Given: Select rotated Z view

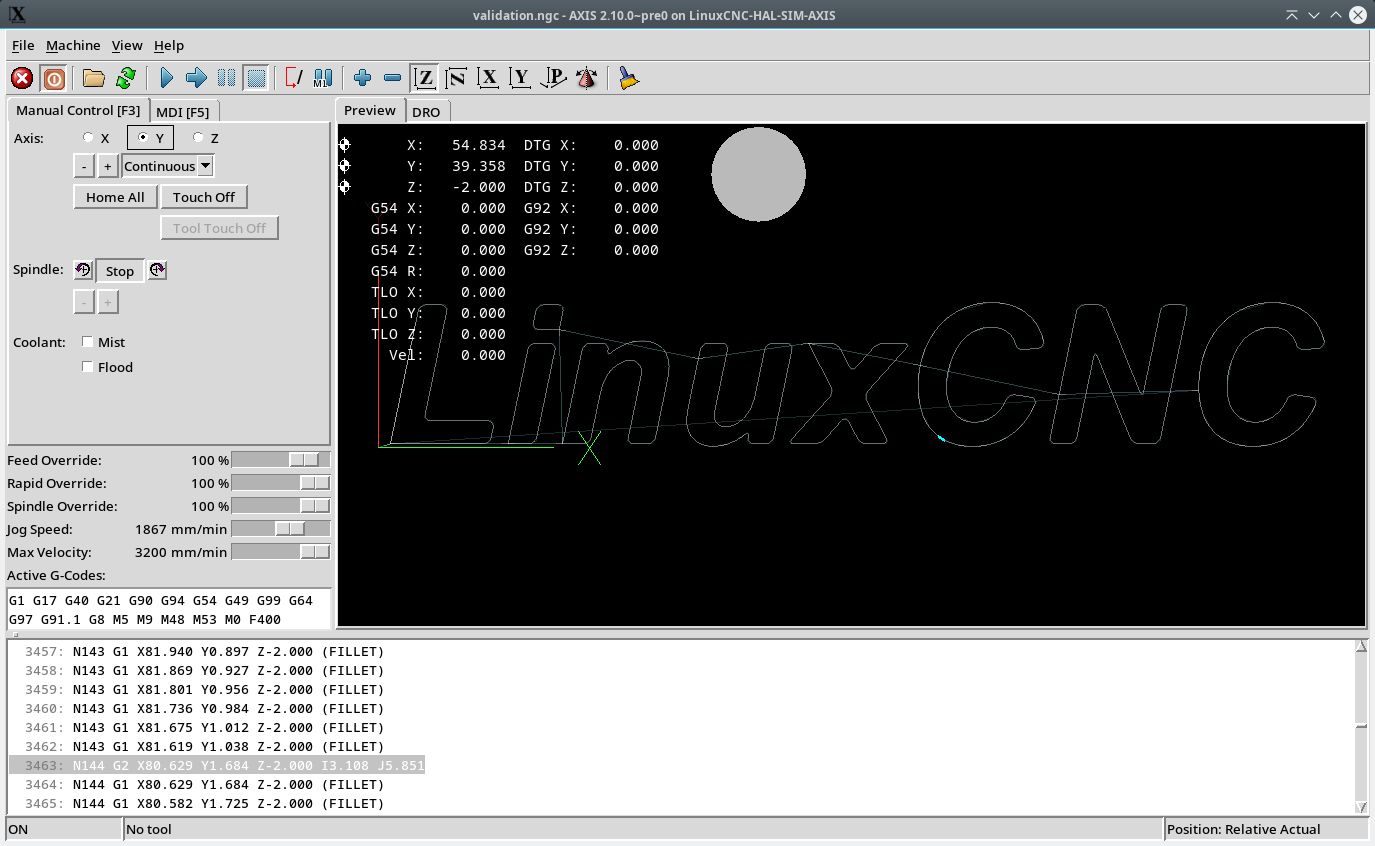Looking at the screenshot, I should (x=456, y=78).
